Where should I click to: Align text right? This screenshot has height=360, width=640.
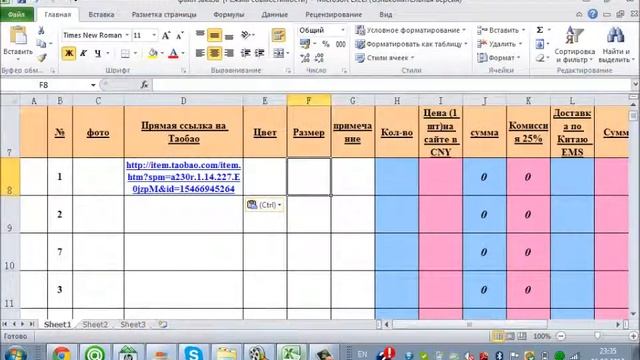pos(229,53)
